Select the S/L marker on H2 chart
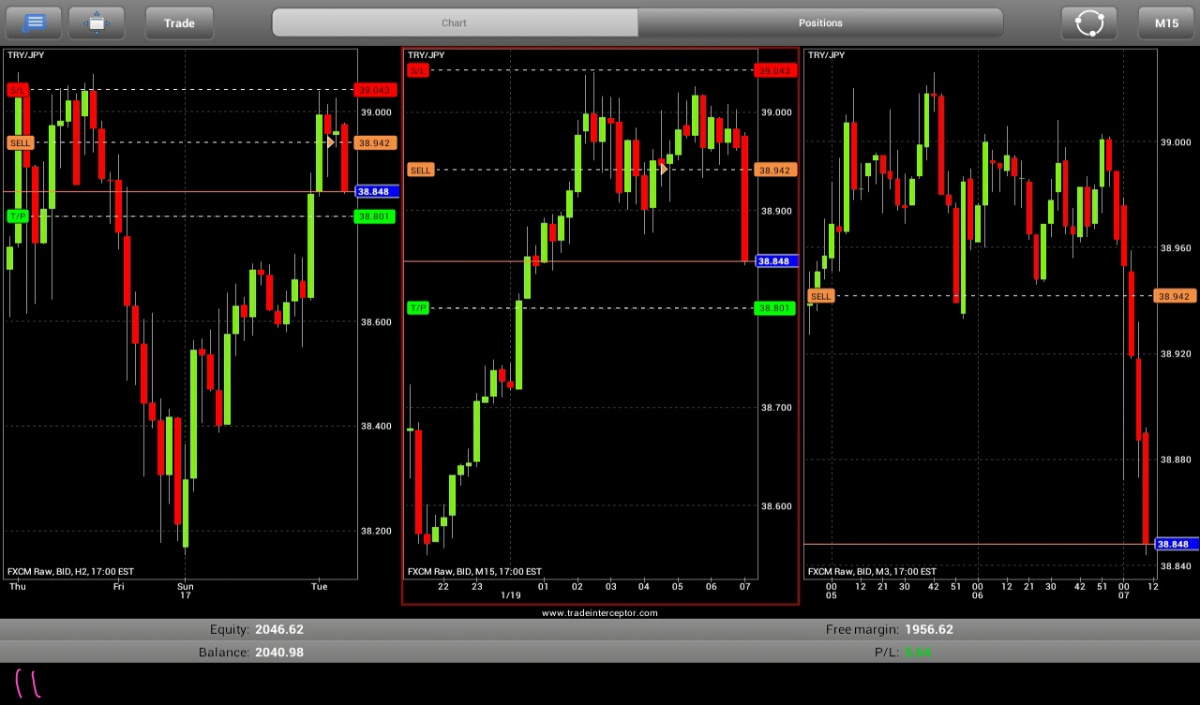The image size is (1200, 705). click(18, 90)
